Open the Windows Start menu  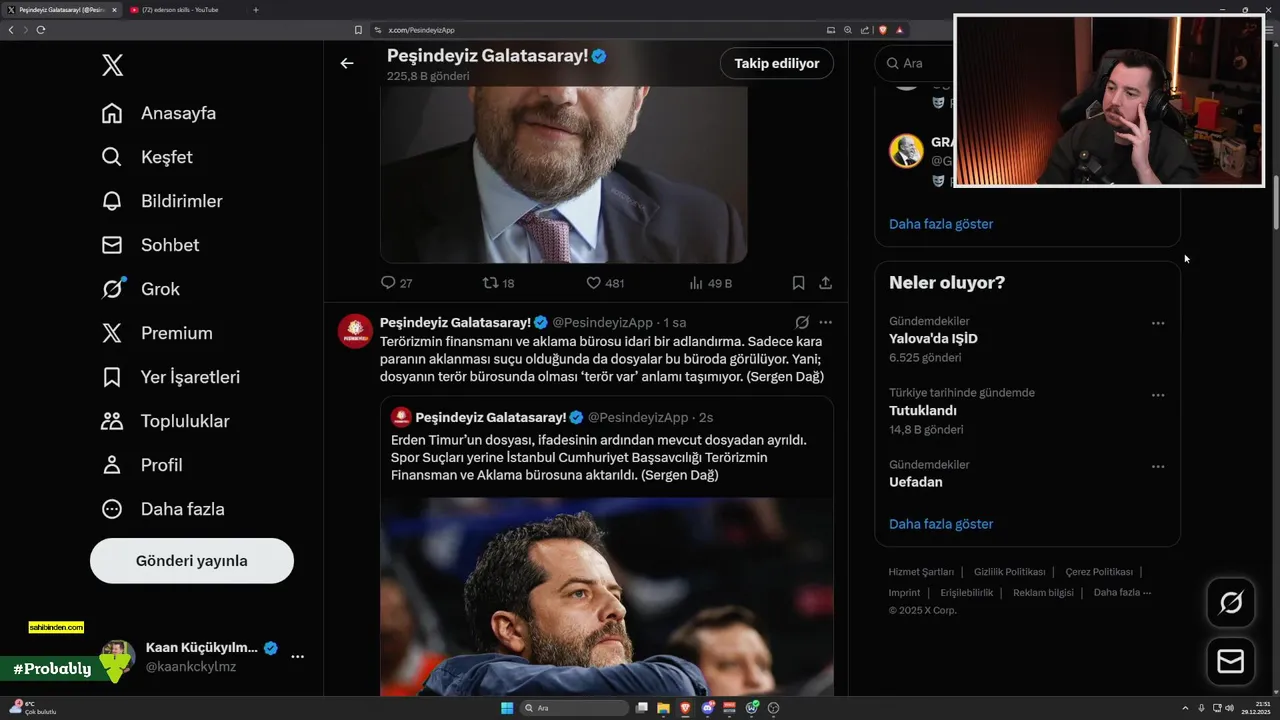pyautogui.click(x=507, y=708)
